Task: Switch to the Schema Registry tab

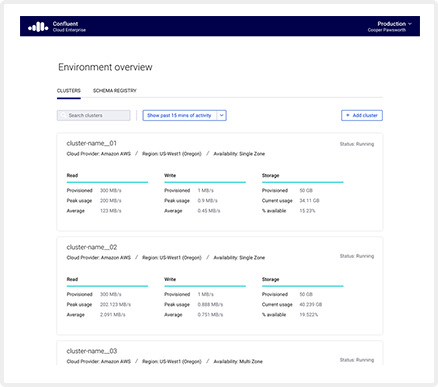Action: (115, 91)
